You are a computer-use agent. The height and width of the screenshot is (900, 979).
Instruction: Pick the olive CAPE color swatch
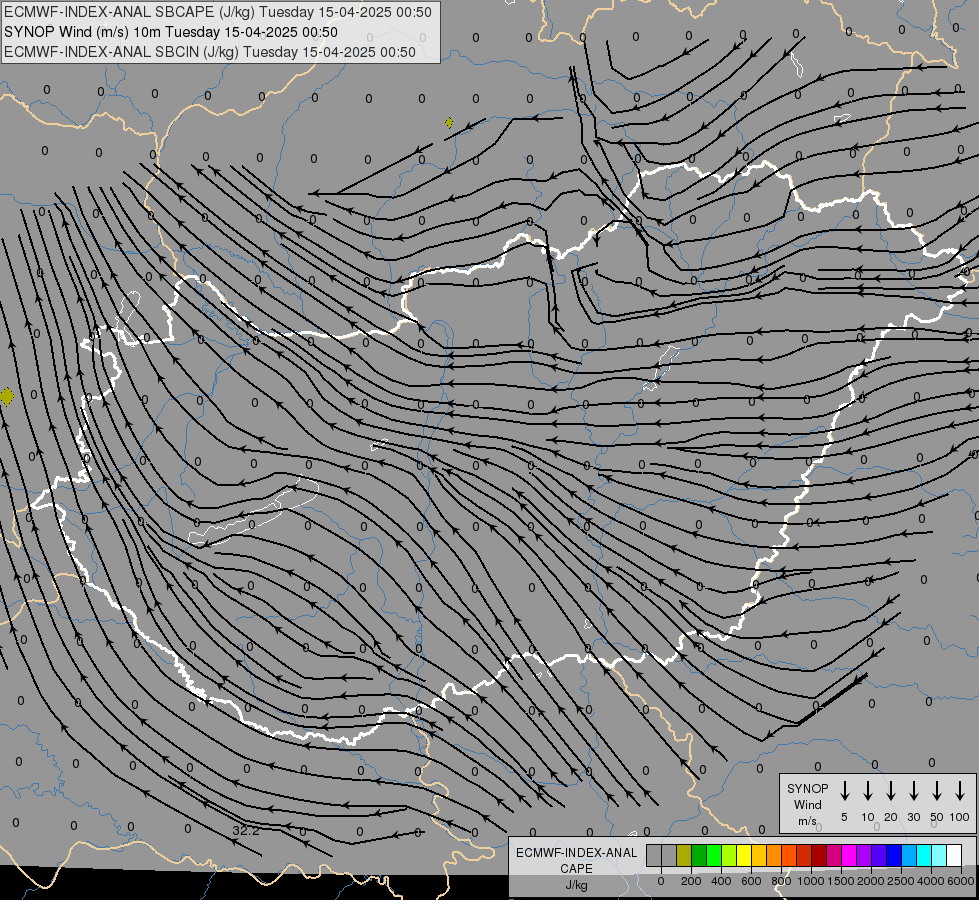(x=684, y=855)
